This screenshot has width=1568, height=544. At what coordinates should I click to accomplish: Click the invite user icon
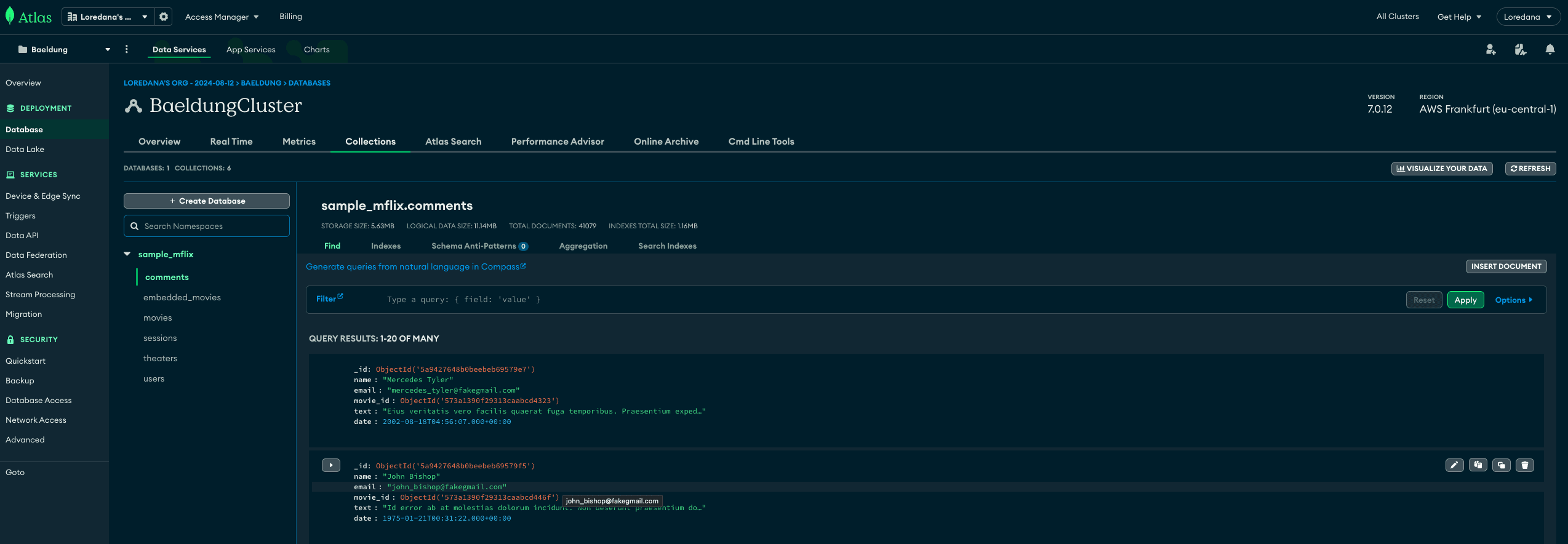click(x=1490, y=49)
